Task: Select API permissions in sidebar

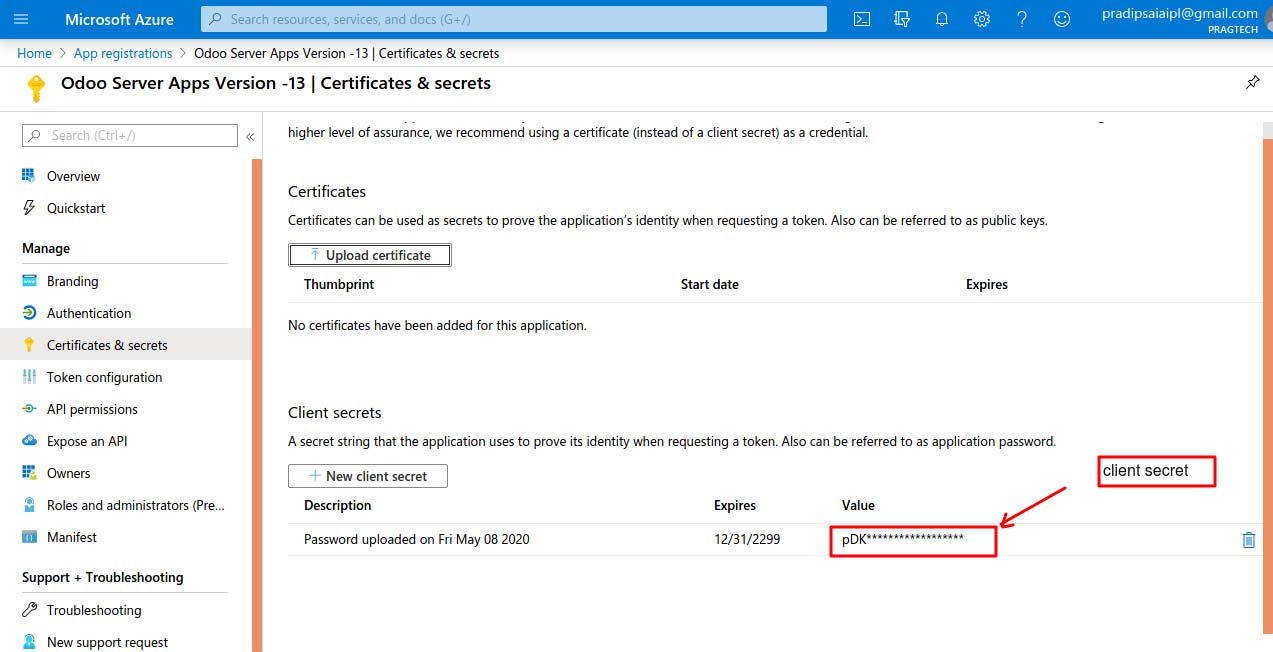Action: point(92,409)
